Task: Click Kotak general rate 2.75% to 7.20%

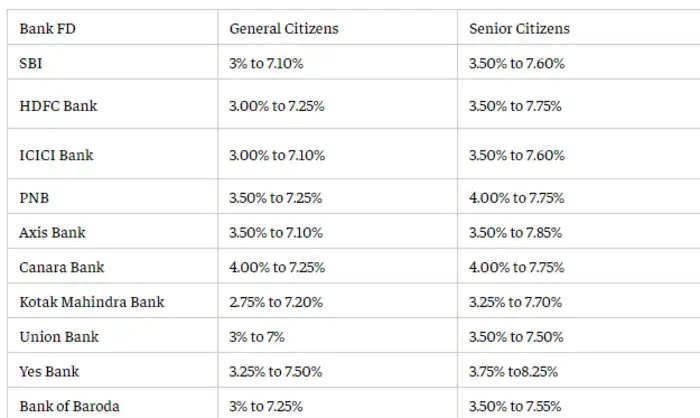Action: 275,302
